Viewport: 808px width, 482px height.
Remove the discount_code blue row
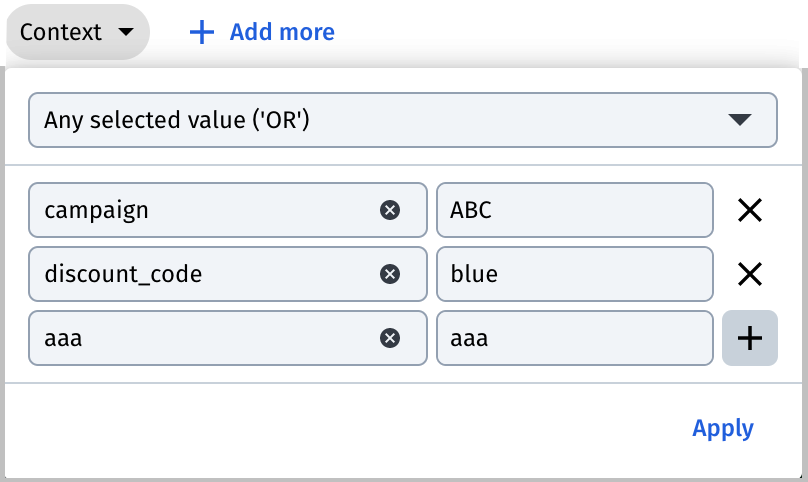(x=750, y=274)
